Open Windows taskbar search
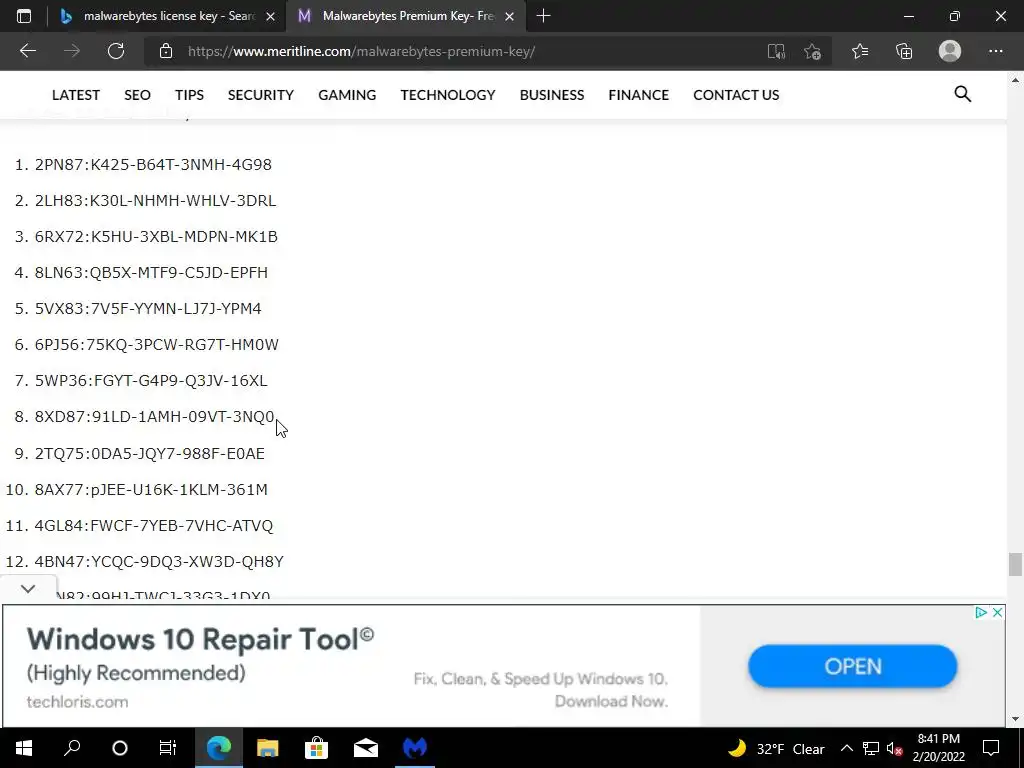Viewport: 1024px width, 768px height. (72, 748)
